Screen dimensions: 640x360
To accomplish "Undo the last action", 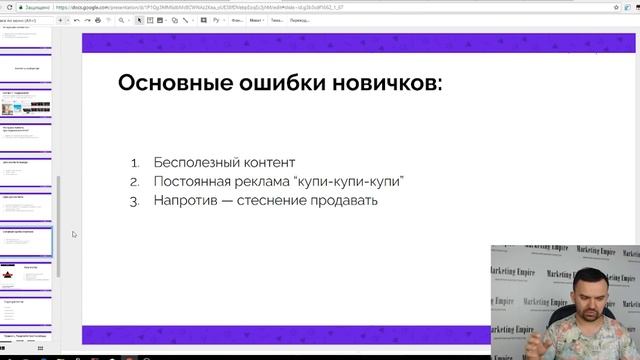I will (77, 20).
